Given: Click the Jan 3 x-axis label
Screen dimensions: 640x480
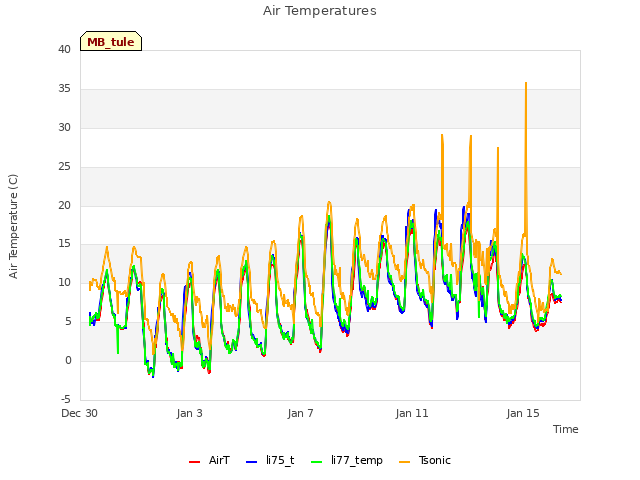Looking at the screenshot, I should [x=189, y=413].
